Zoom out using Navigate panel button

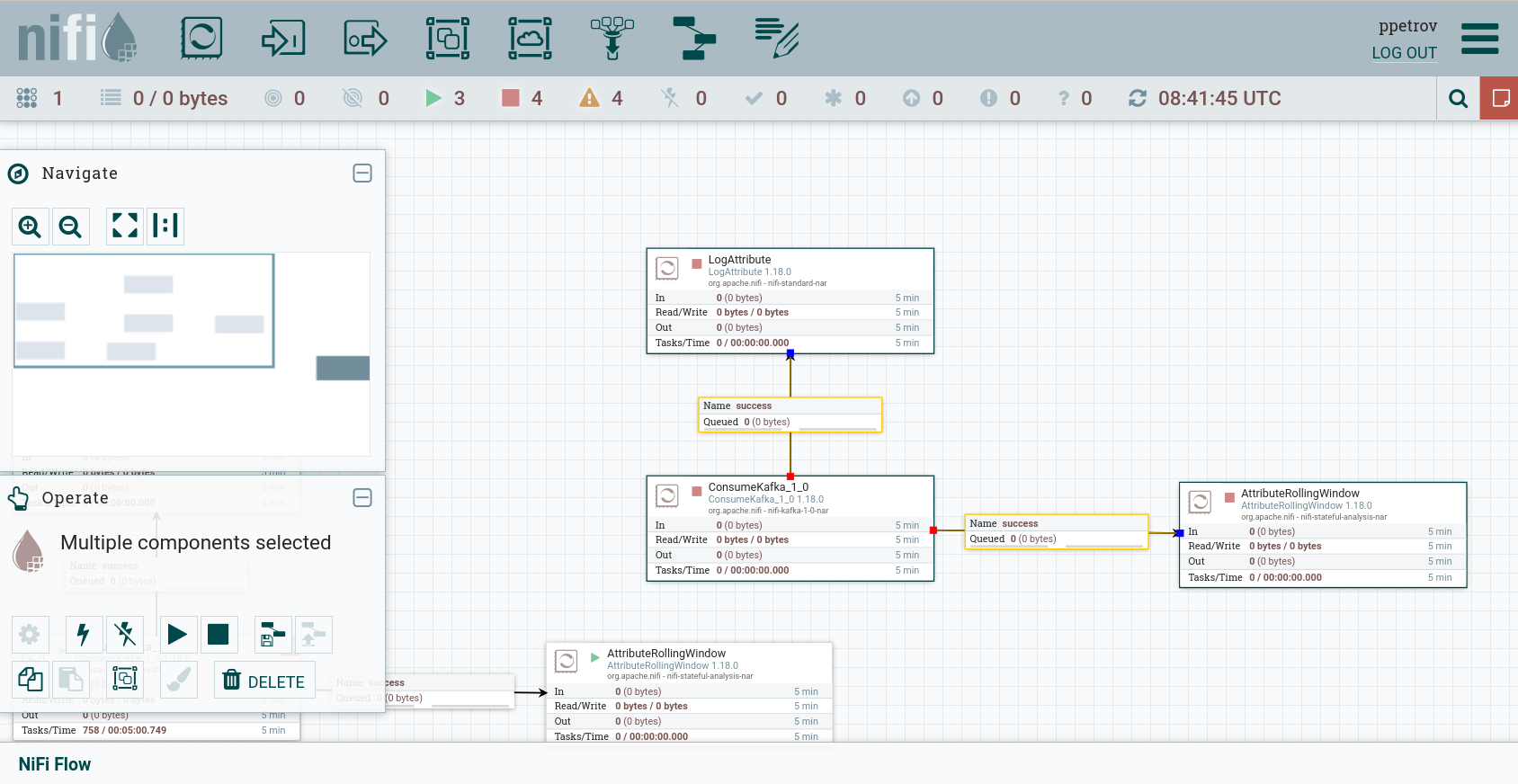70,227
